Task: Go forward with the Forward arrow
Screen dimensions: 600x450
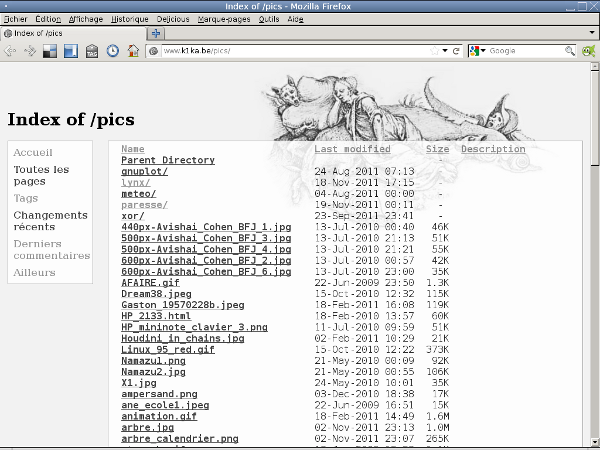Action: [x=30, y=51]
